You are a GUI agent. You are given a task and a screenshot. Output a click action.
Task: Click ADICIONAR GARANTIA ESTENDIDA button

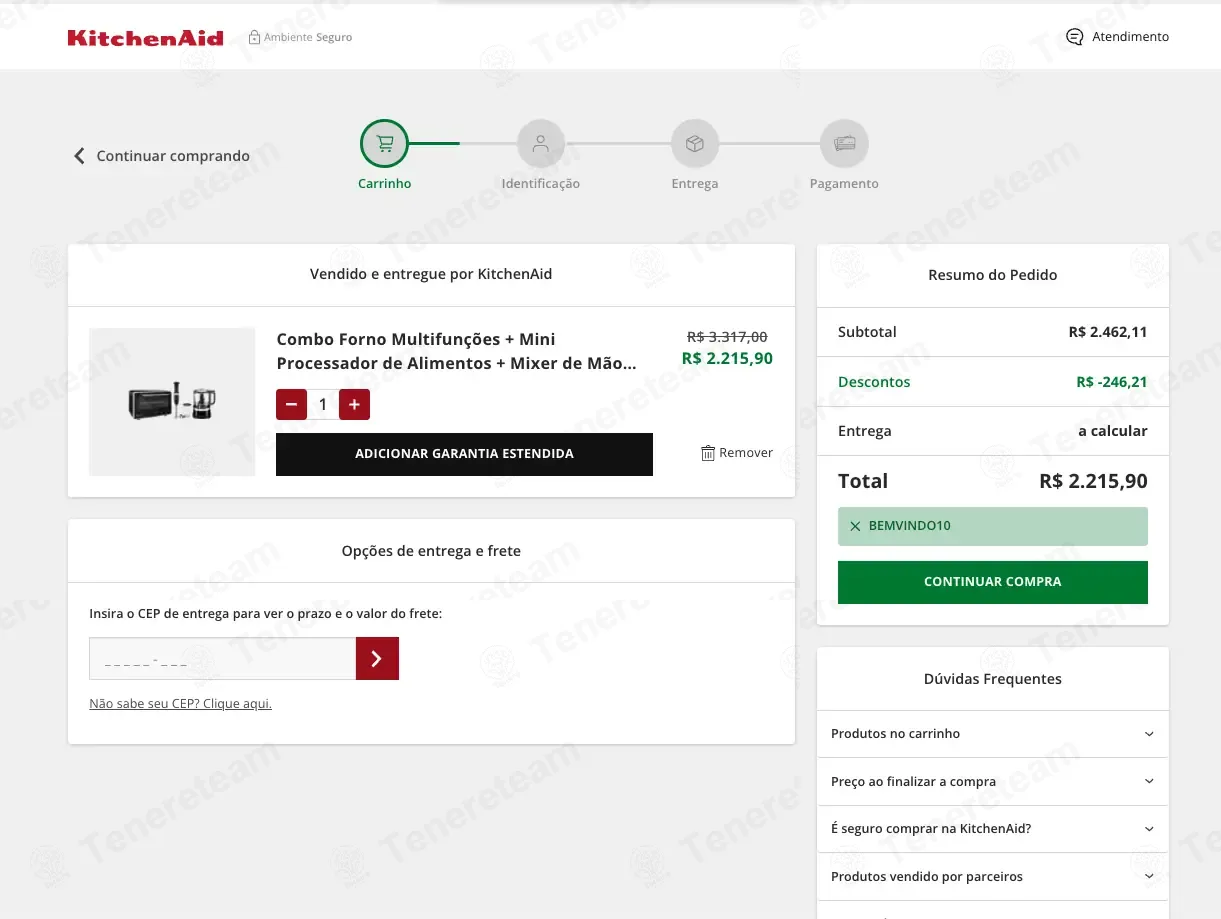coord(464,454)
